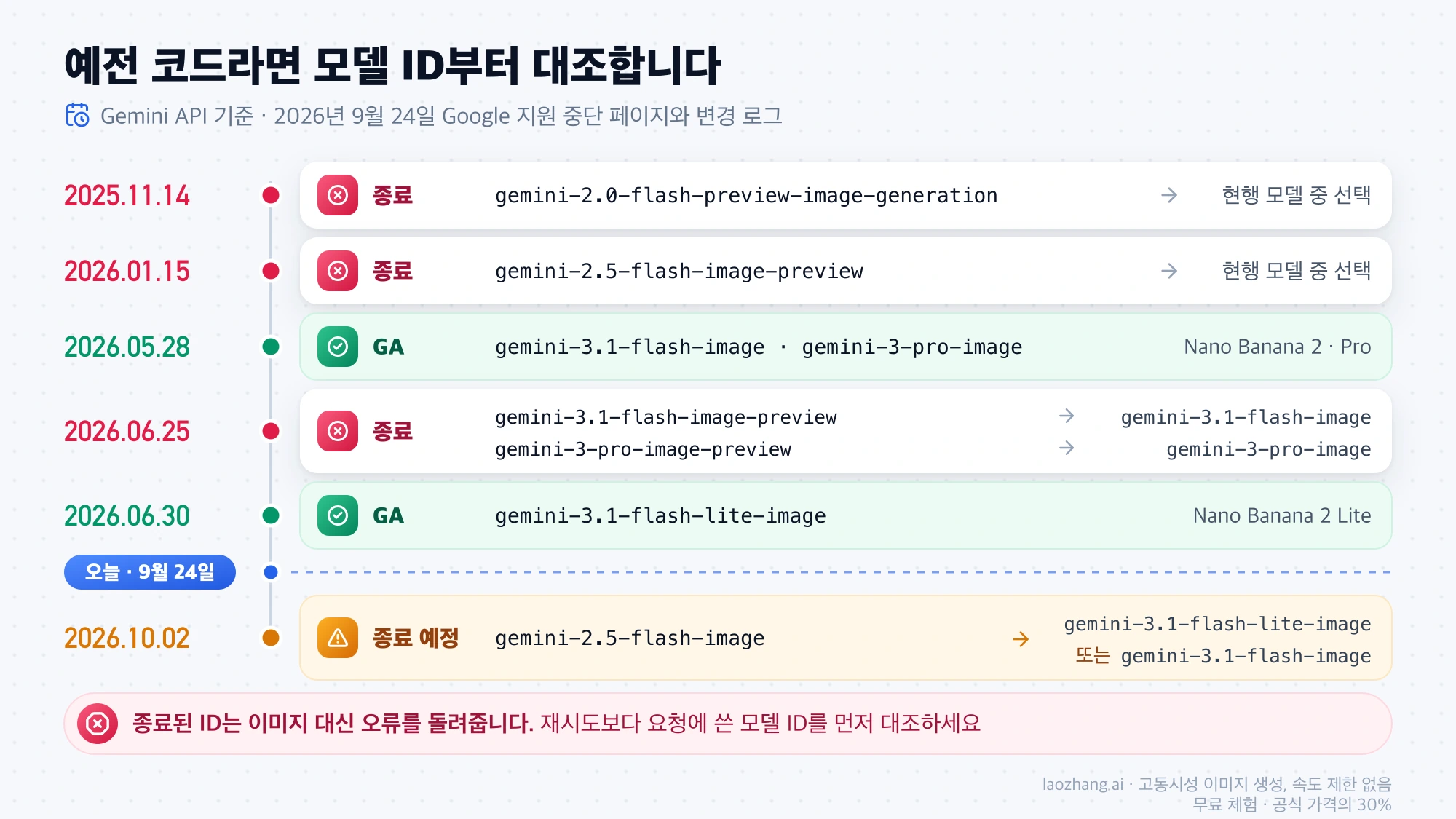The width and height of the screenshot is (1456, 819).
Task: Click the Nano Banana 2 · Pro label
Action: (x=1278, y=347)
